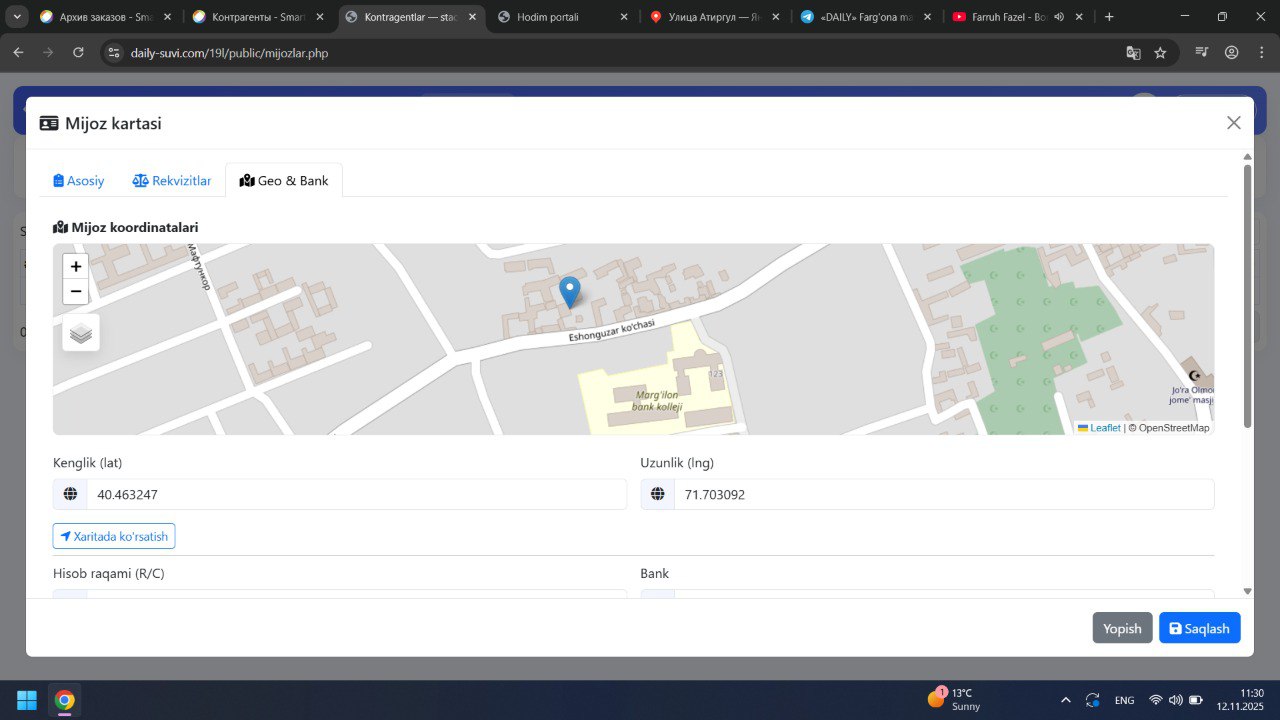This screenshot has height=720, width=1280.
Task: Click the Xaritada ko'rsatish button
Action: point(114,536)
